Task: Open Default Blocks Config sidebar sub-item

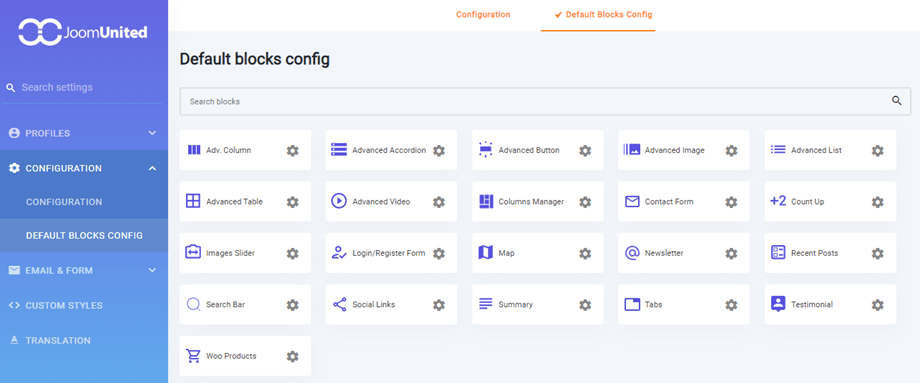Action: pyautogui.click(x=84, y=236)
